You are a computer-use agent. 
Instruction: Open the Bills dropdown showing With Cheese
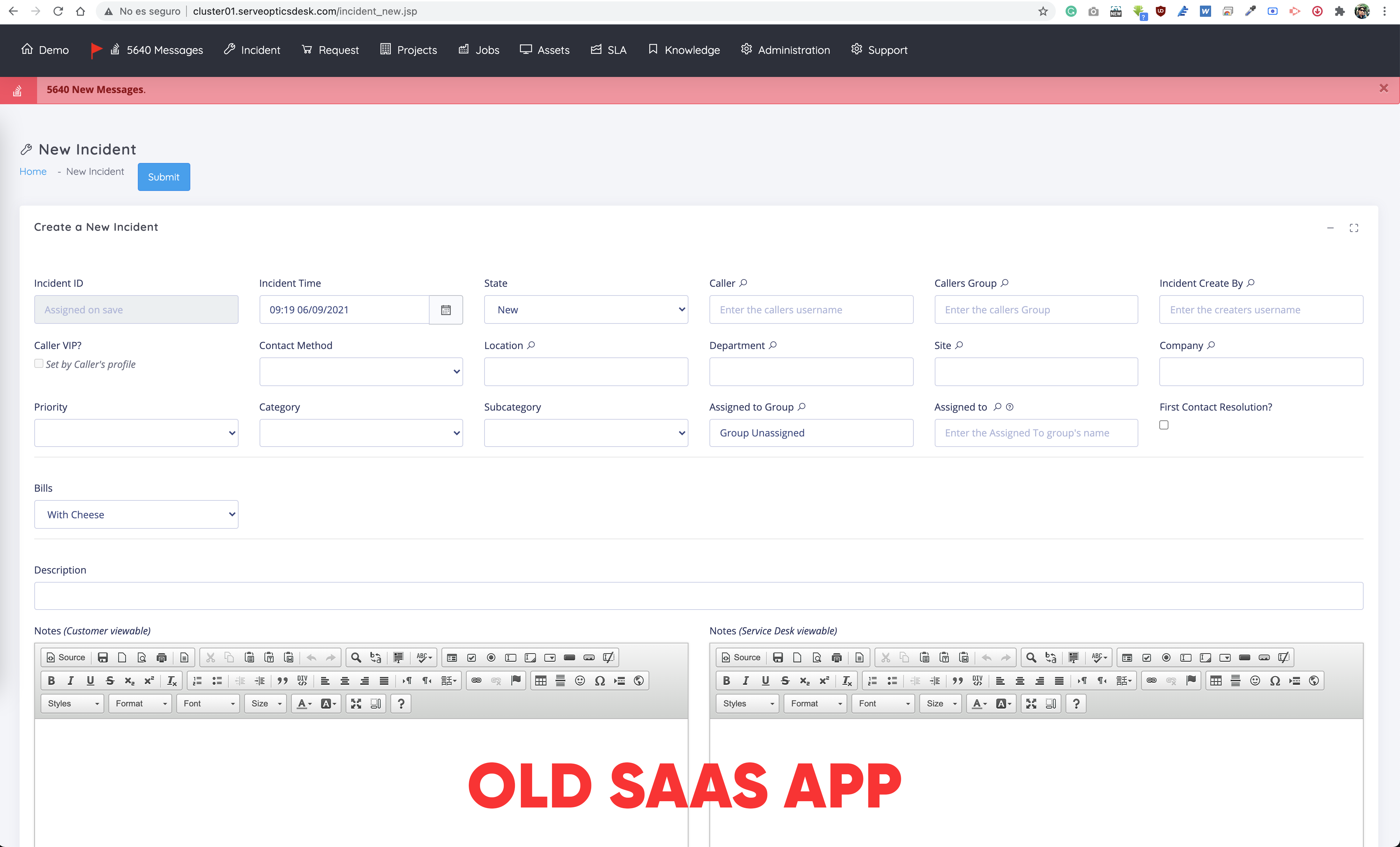point(136,514)
